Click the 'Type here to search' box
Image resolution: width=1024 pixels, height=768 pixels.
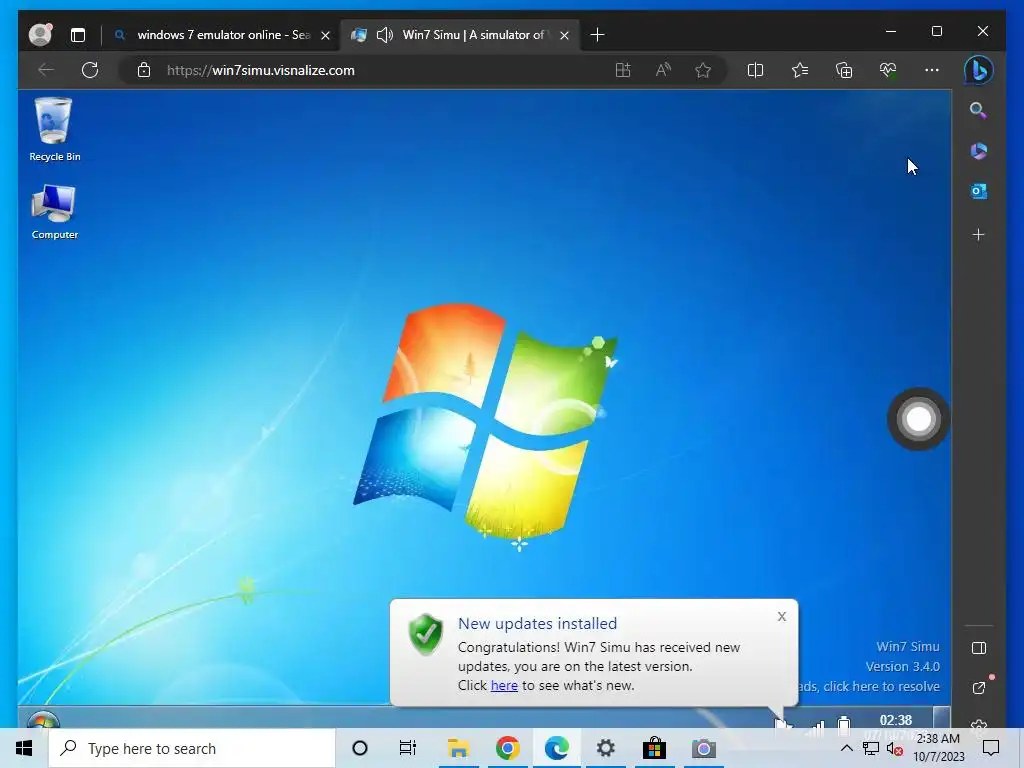pos(192,748)
